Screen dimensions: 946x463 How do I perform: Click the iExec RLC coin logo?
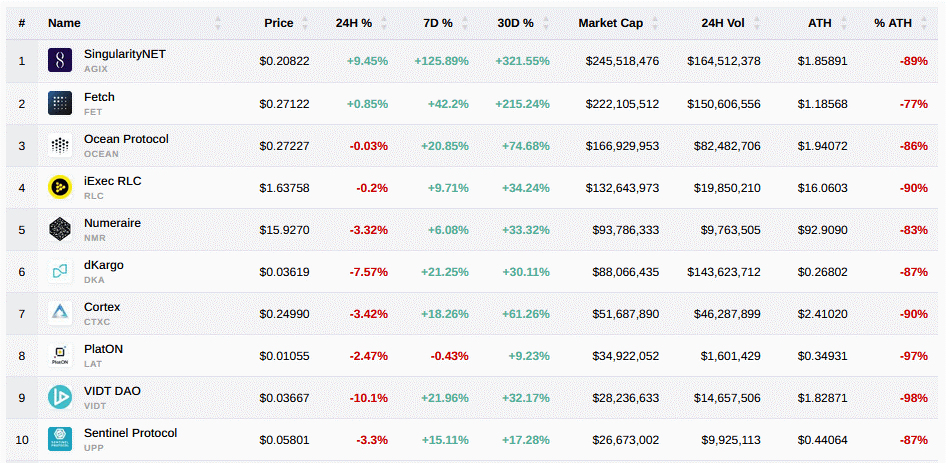click(60, 188)
